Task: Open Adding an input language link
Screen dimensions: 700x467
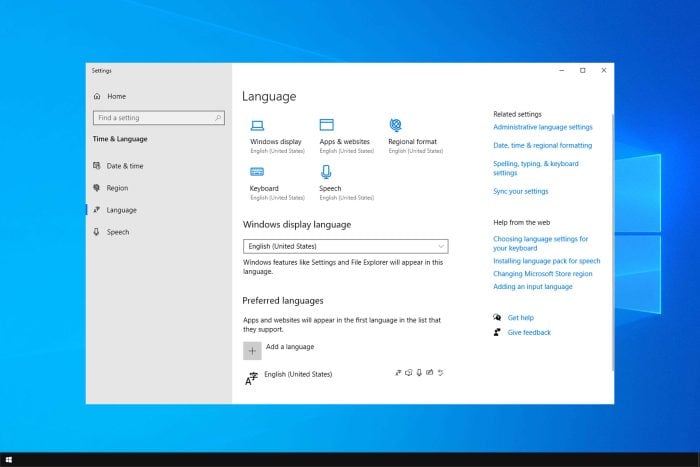Action: (x=533, y=287)
